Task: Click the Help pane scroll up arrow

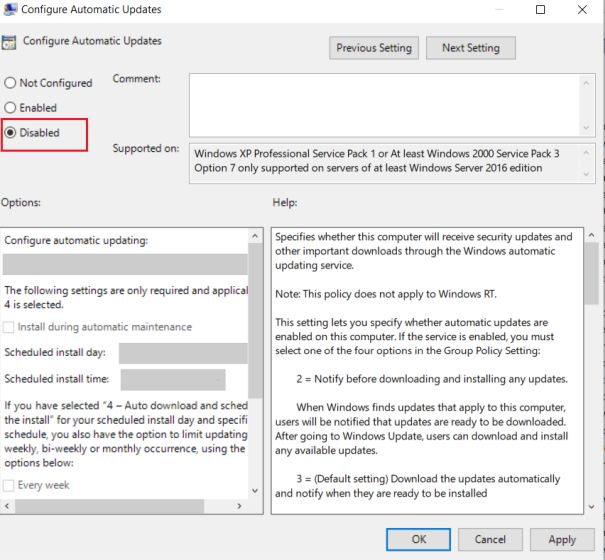Action: click(x=591, y=235)
